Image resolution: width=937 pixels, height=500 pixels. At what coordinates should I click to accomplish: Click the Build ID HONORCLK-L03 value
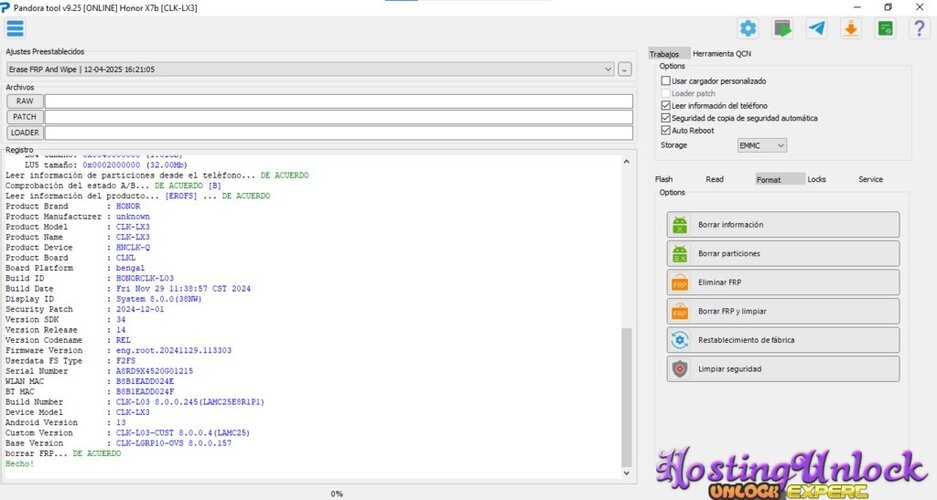(145, 278)
